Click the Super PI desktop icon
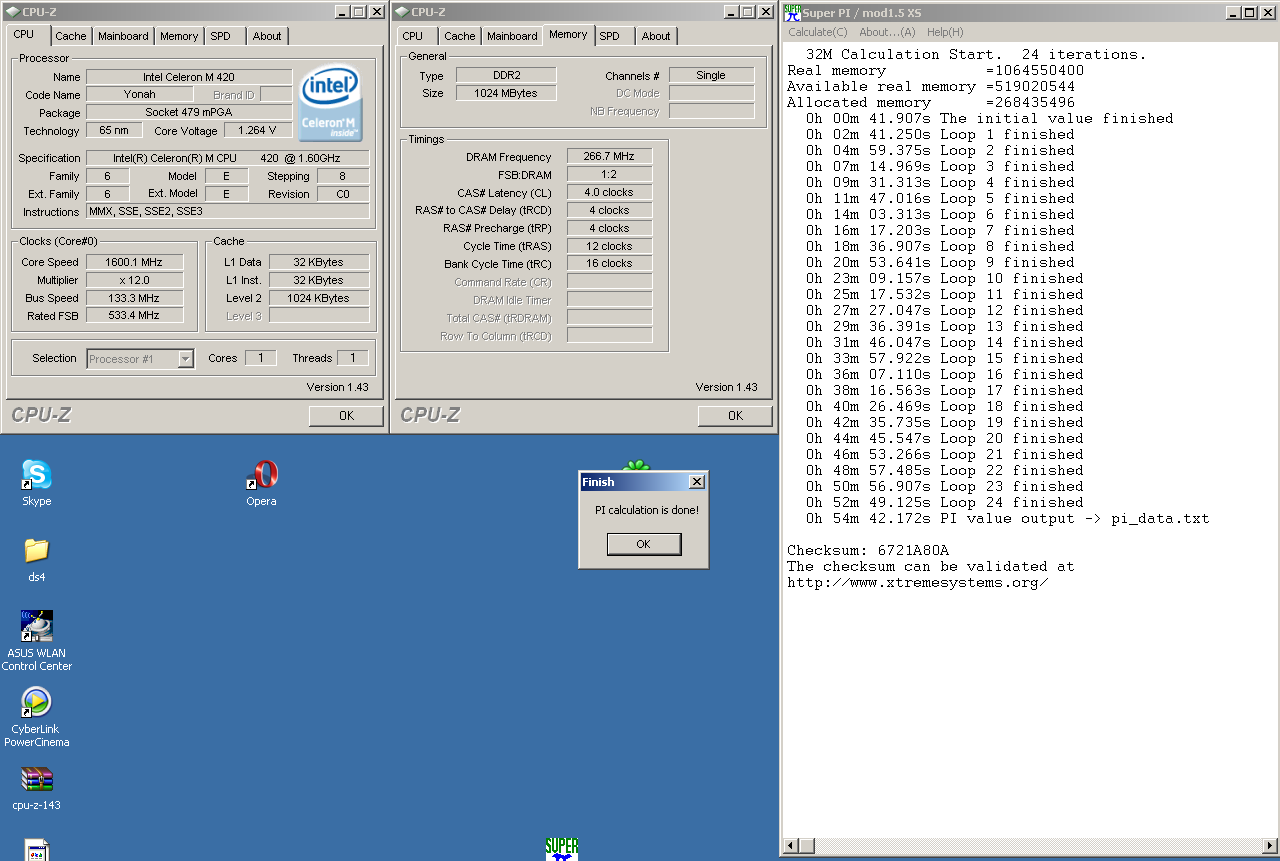1280x861 pixels. click(562, 849)
